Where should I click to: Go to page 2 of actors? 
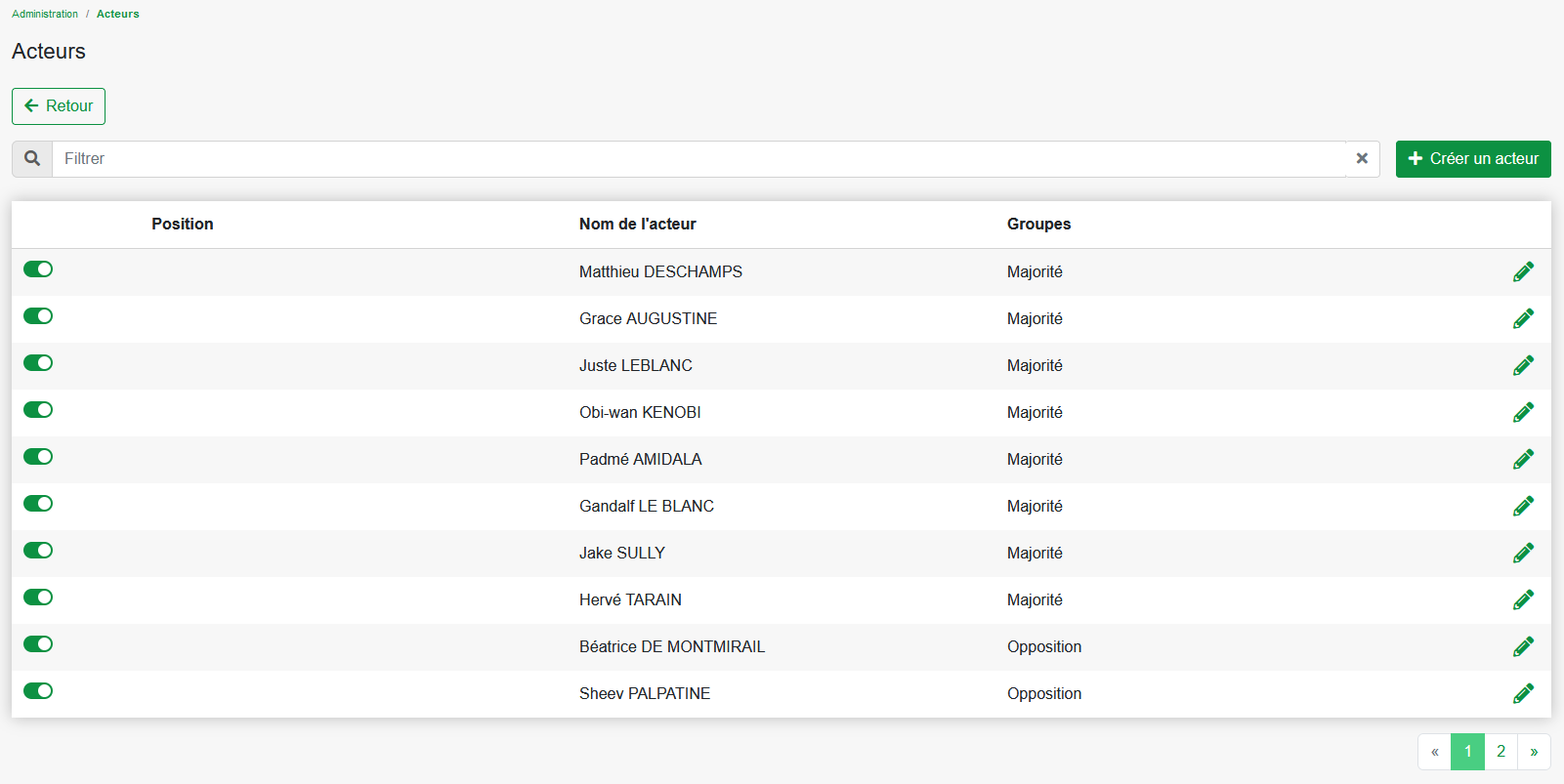1501,752
